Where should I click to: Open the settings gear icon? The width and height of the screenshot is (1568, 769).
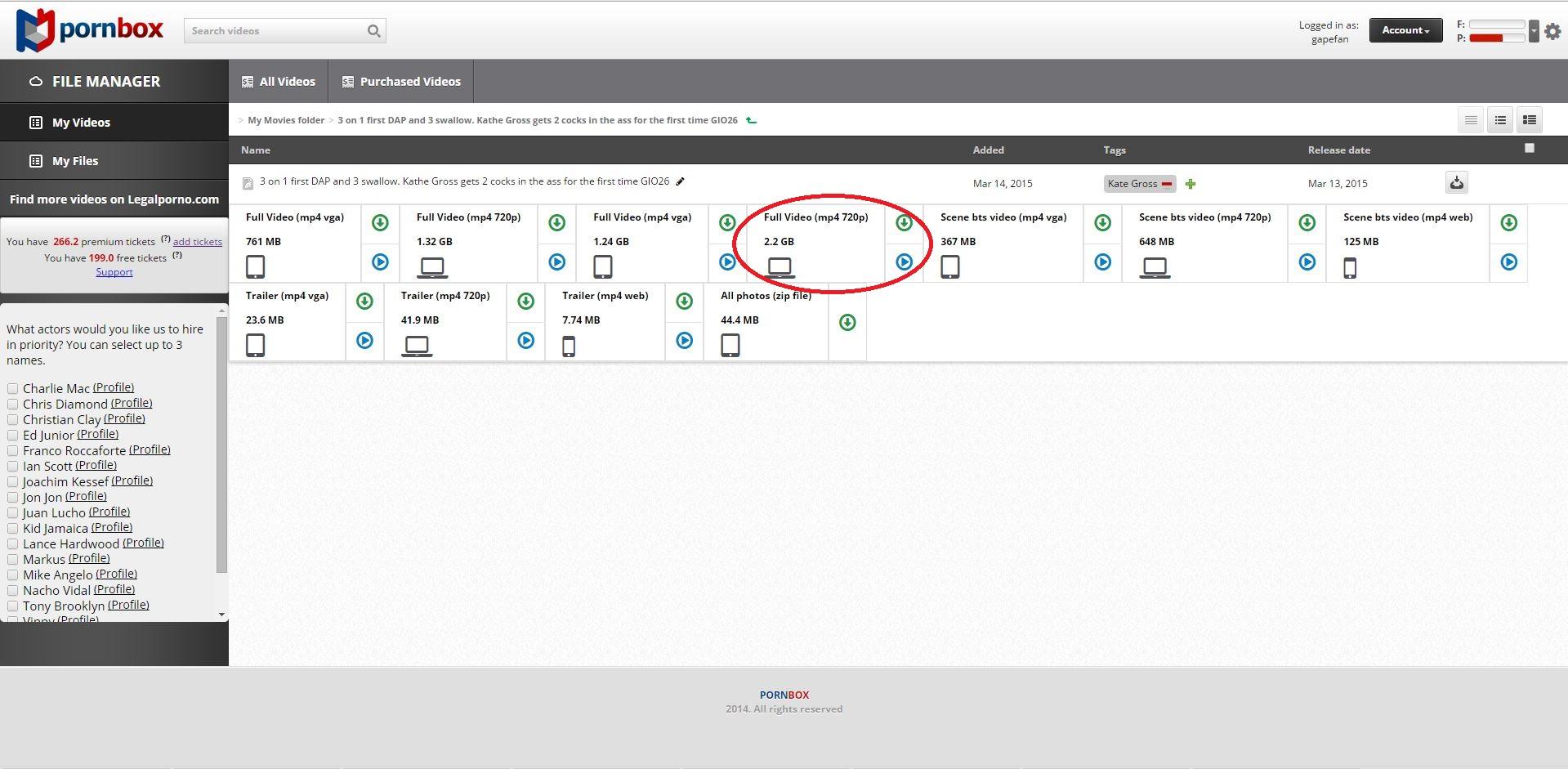point(1552,32)
